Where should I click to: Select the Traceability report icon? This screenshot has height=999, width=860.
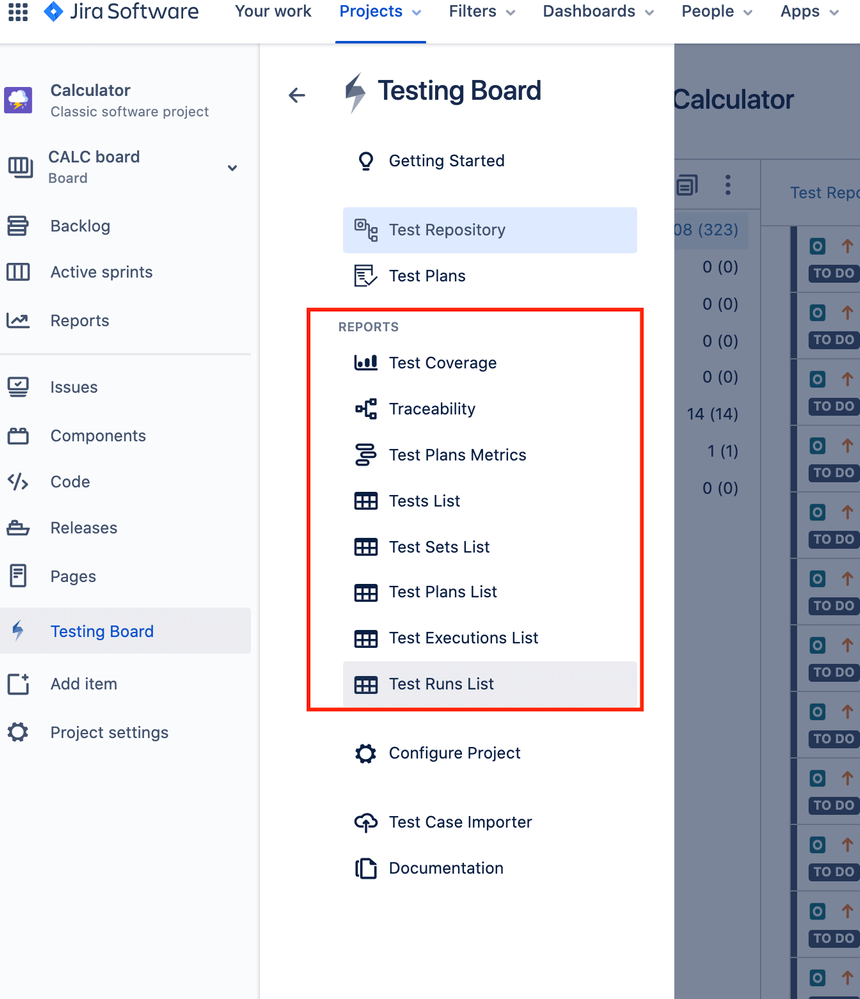[366, 408]
